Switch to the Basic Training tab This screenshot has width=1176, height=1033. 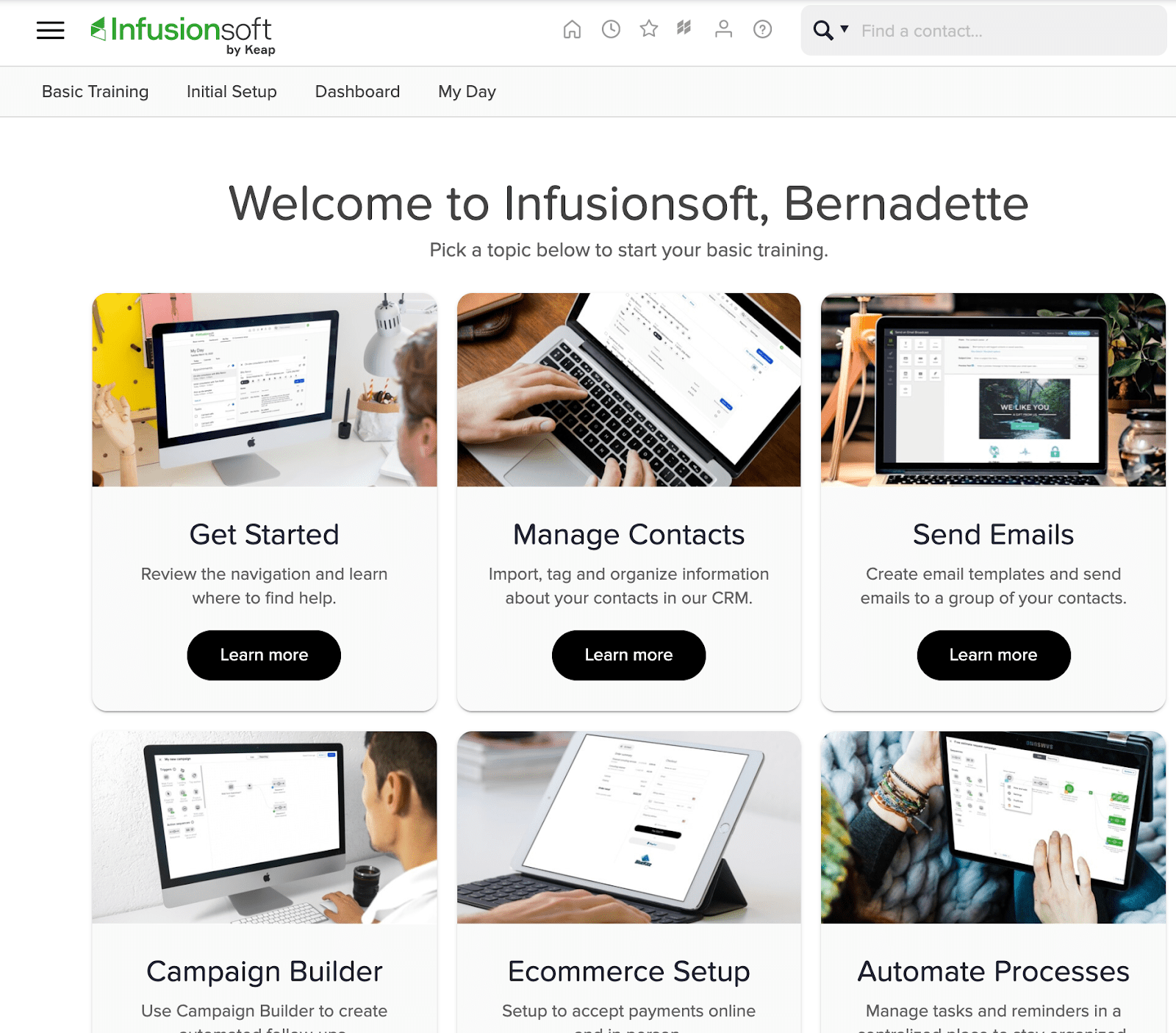click(x=95, y=92)
